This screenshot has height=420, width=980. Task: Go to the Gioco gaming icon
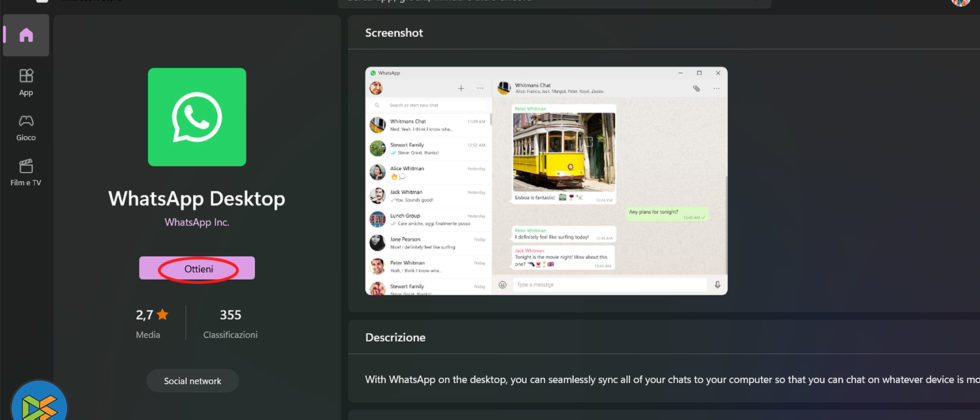click(x=26, y=121)
